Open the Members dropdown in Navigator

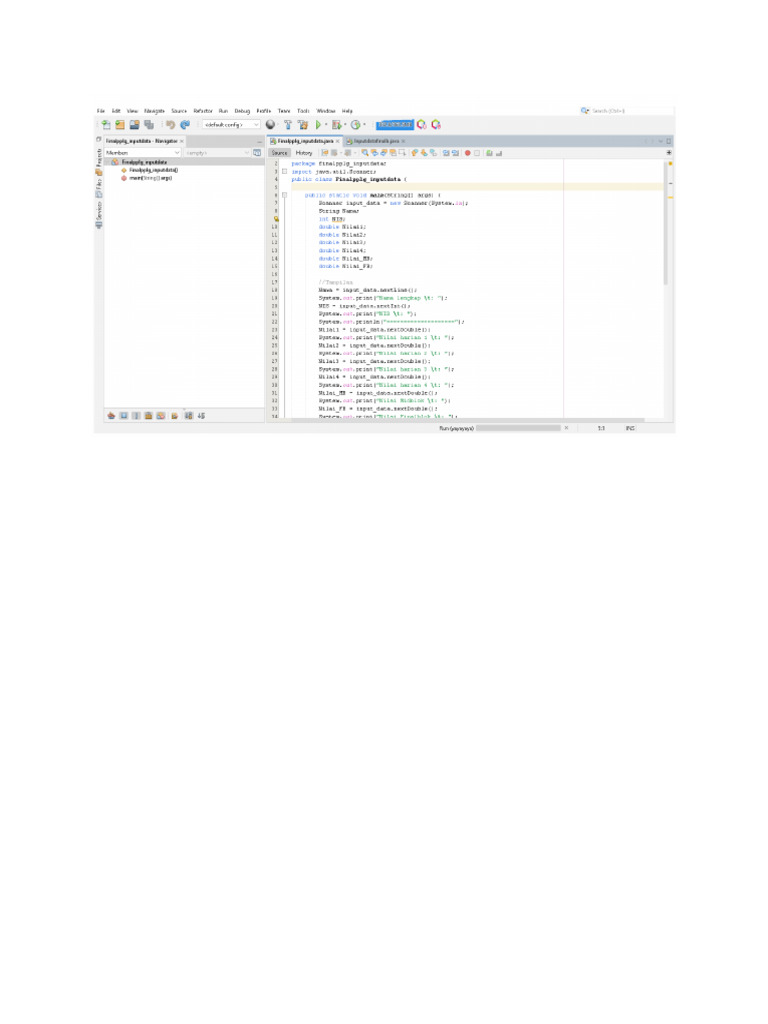point(142,153)
